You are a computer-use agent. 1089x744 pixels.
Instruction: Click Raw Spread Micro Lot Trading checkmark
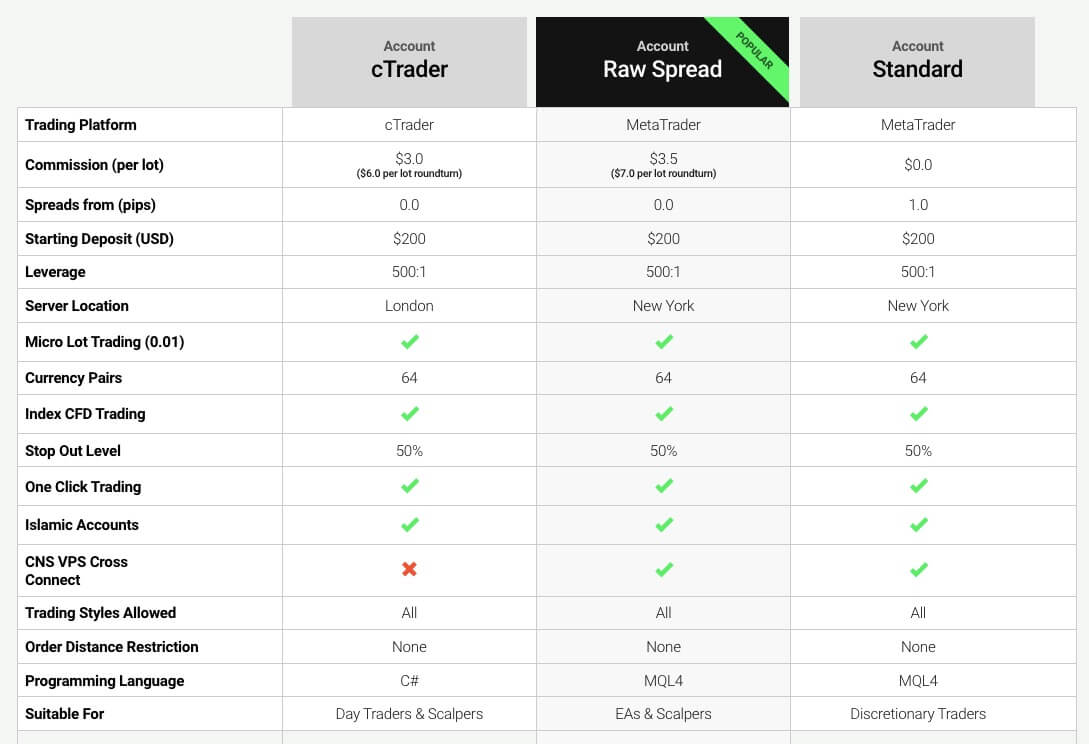[663, 342]
